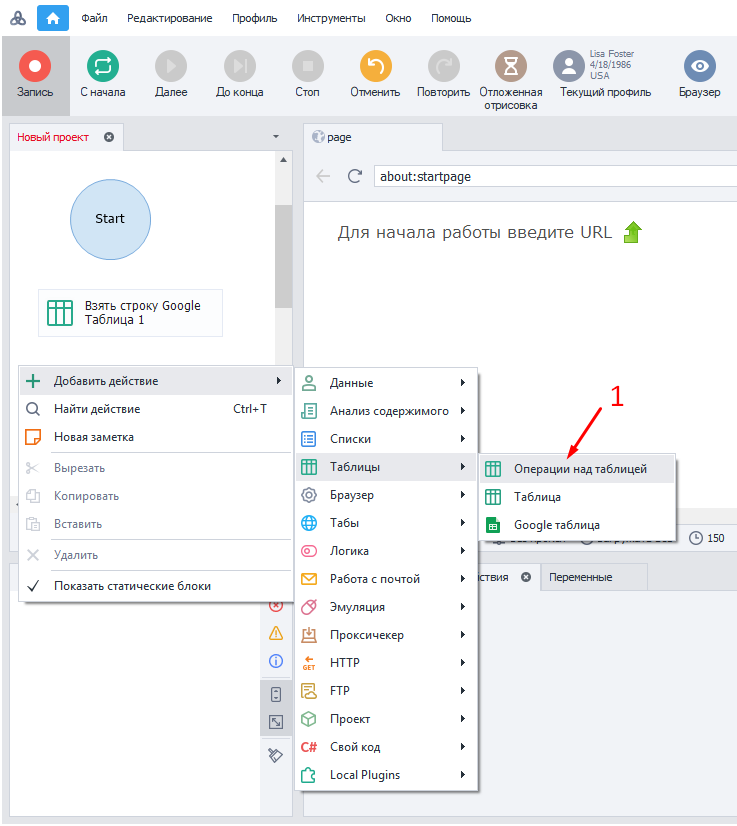Select the Google таблица menu entry

556,525
